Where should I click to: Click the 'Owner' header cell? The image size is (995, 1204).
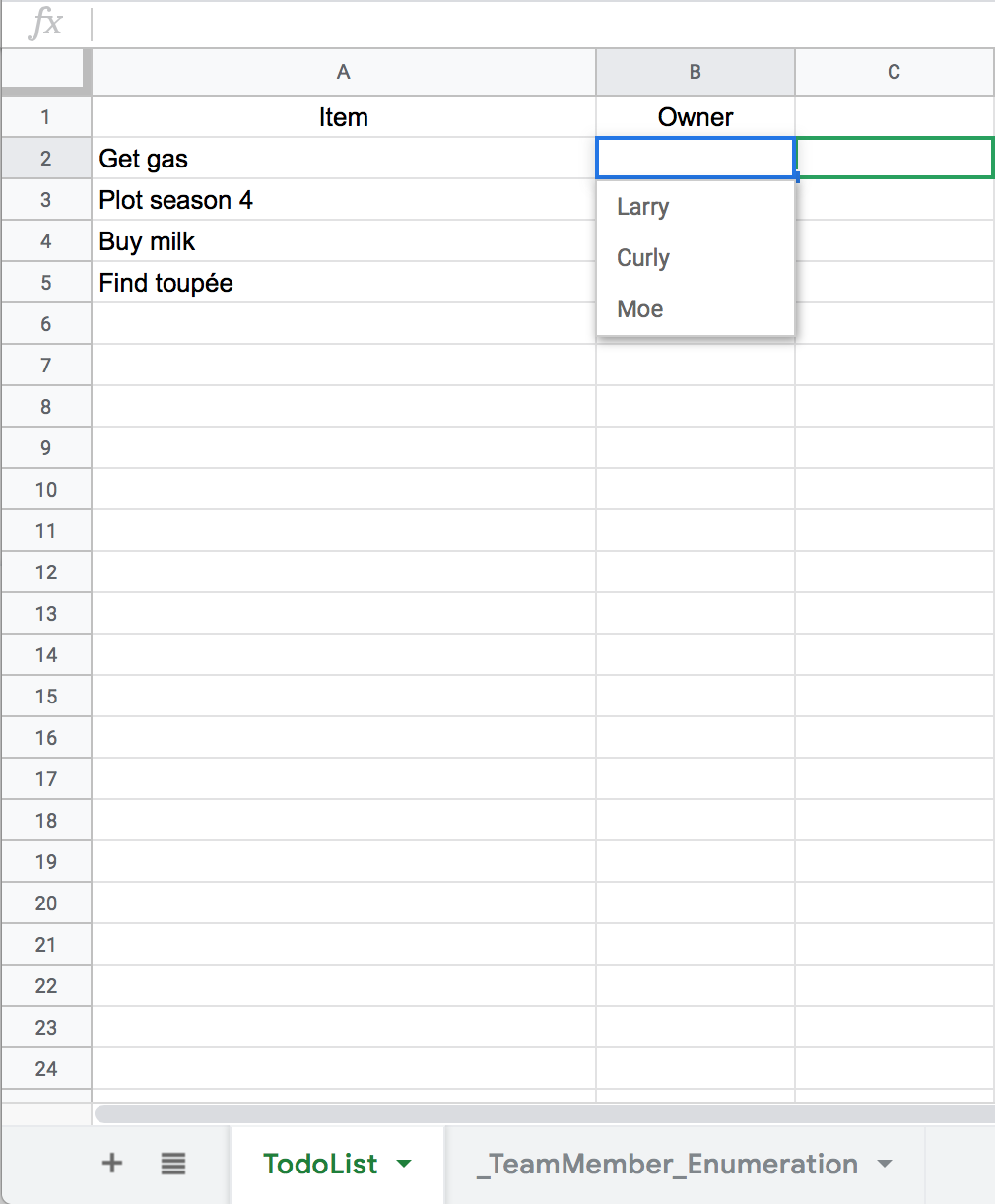(696, 117)
